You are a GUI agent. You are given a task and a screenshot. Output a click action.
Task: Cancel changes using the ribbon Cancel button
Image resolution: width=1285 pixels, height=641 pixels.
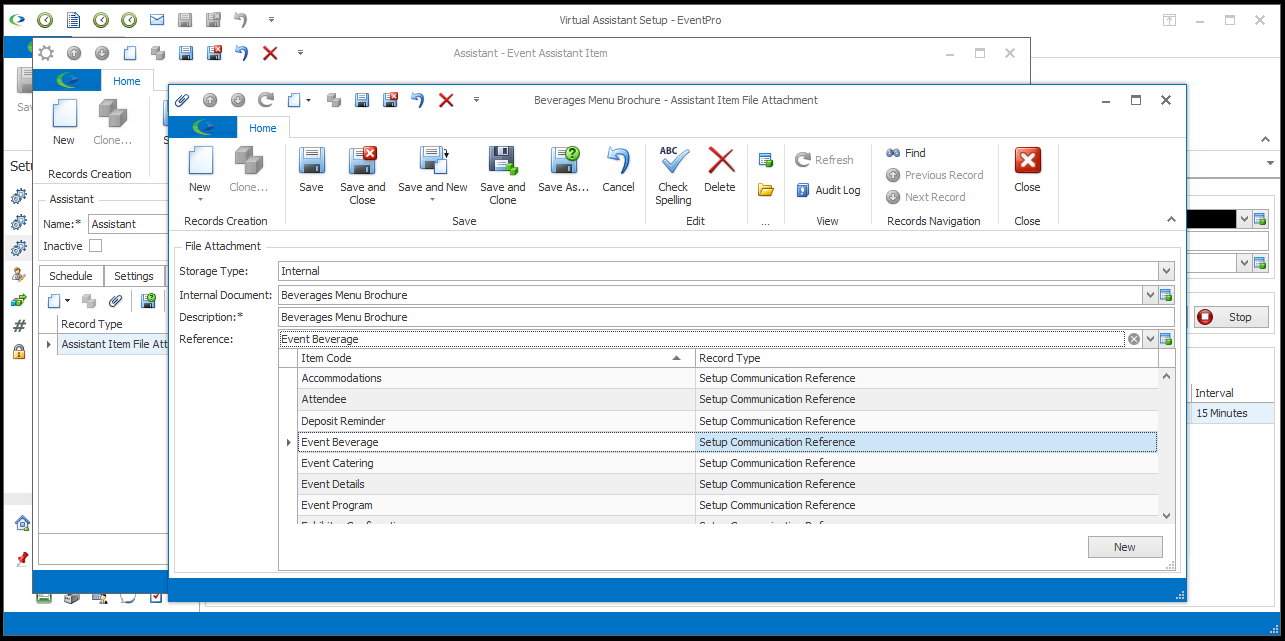(618, 170)
